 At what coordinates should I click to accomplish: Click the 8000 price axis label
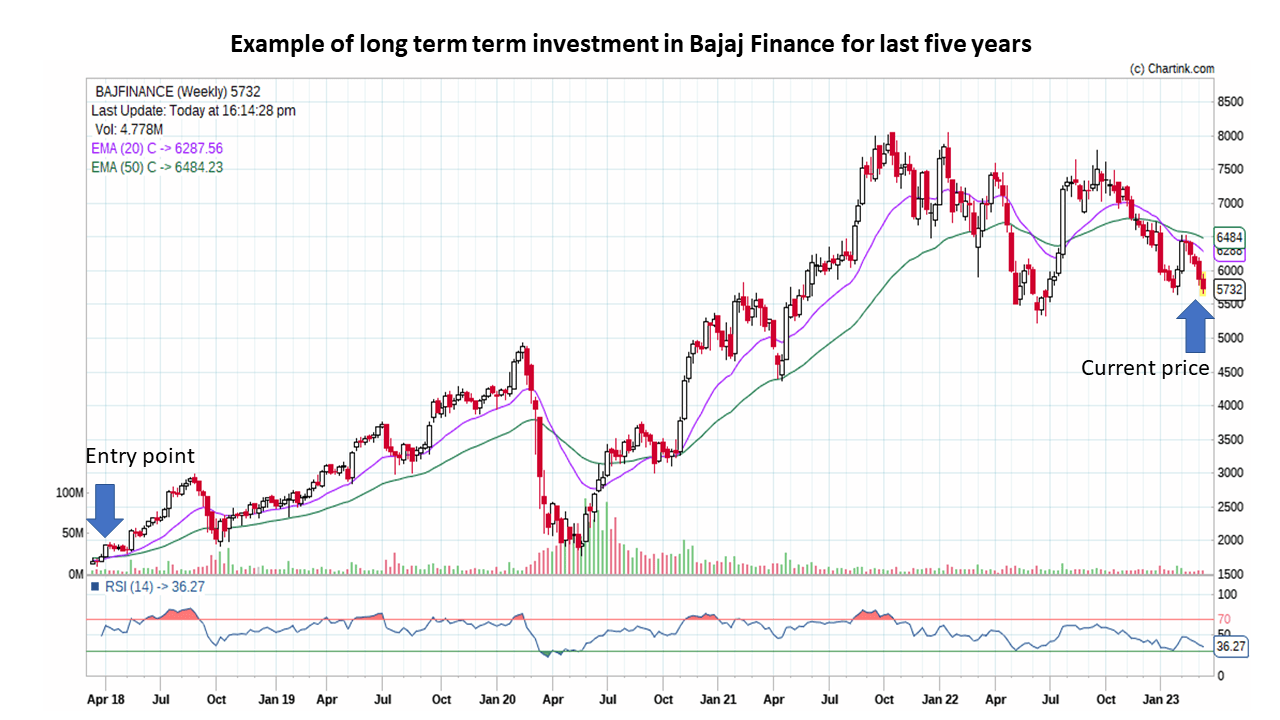1230,136
